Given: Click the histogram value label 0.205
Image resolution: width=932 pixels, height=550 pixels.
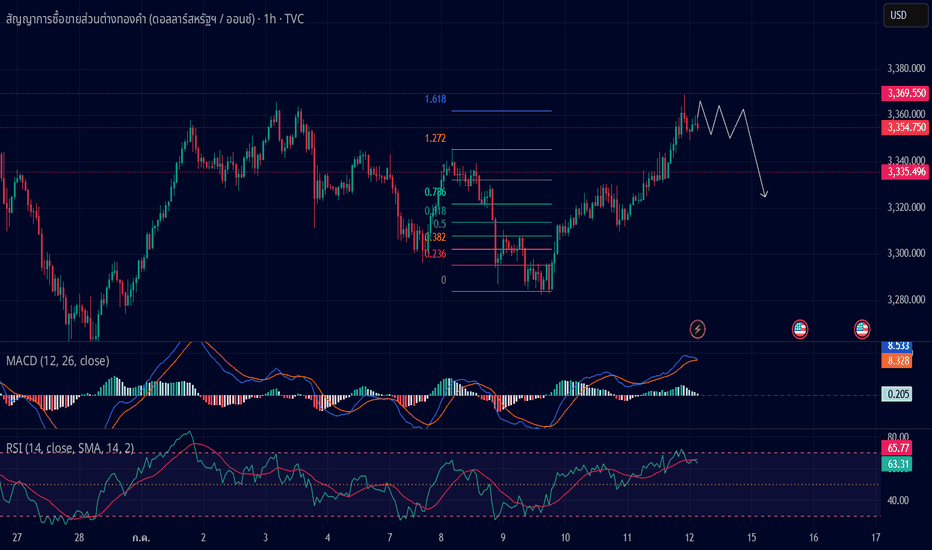Looking at the screenshot, I should point(896,394).
